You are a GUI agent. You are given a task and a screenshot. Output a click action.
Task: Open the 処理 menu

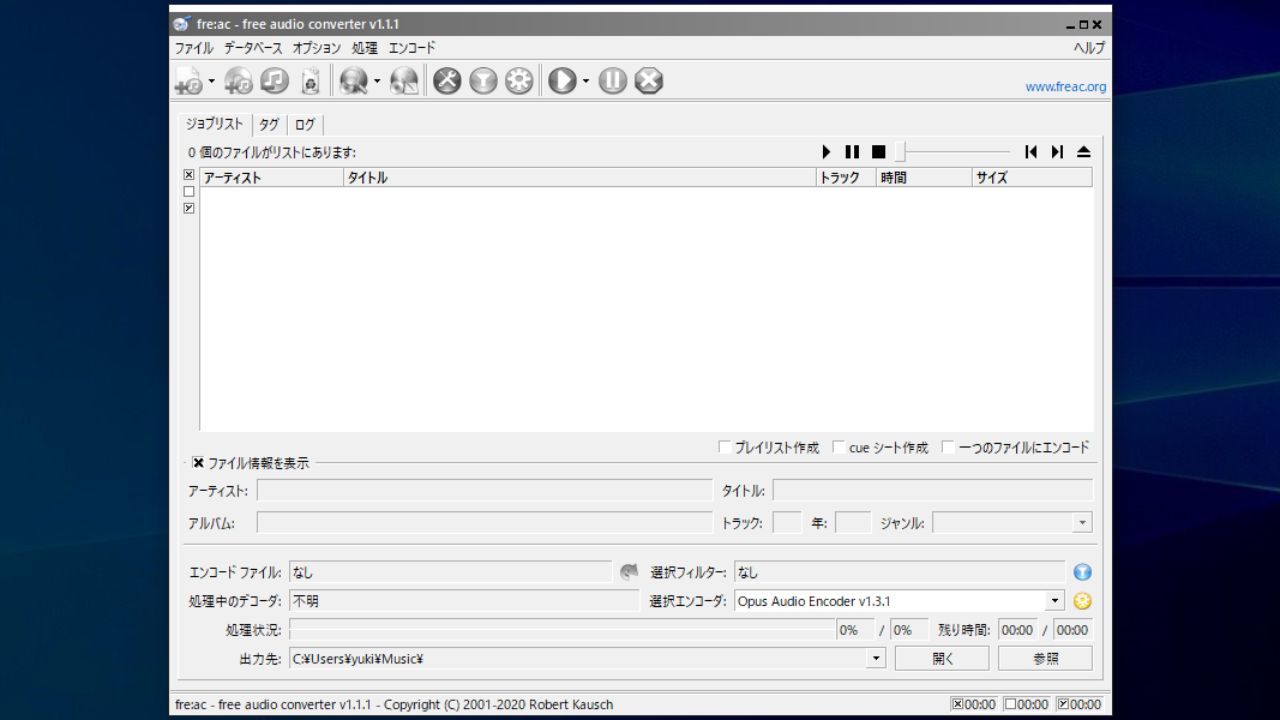pos(364,48)
